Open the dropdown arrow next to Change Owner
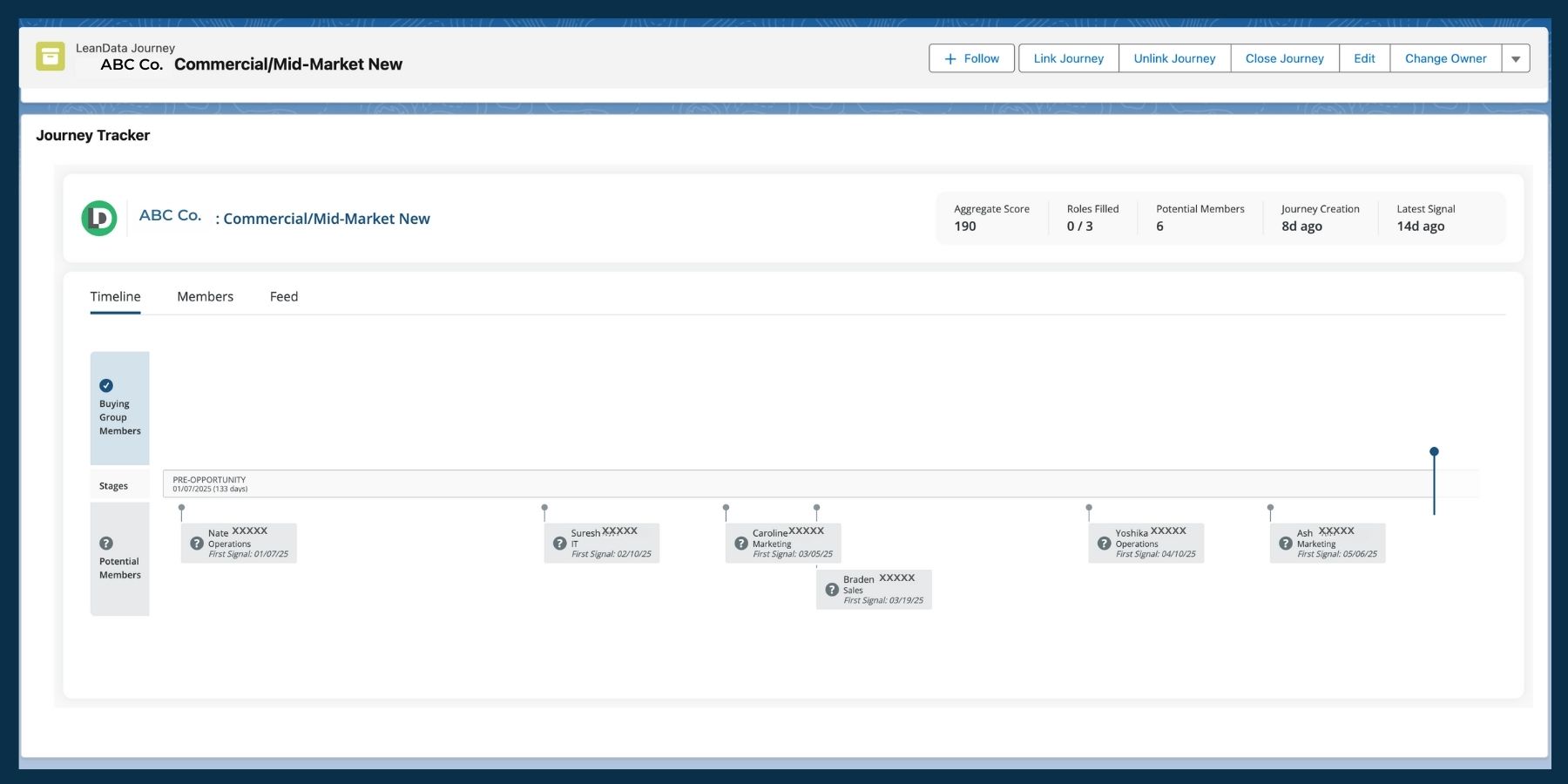 (x=1516, y=57)
